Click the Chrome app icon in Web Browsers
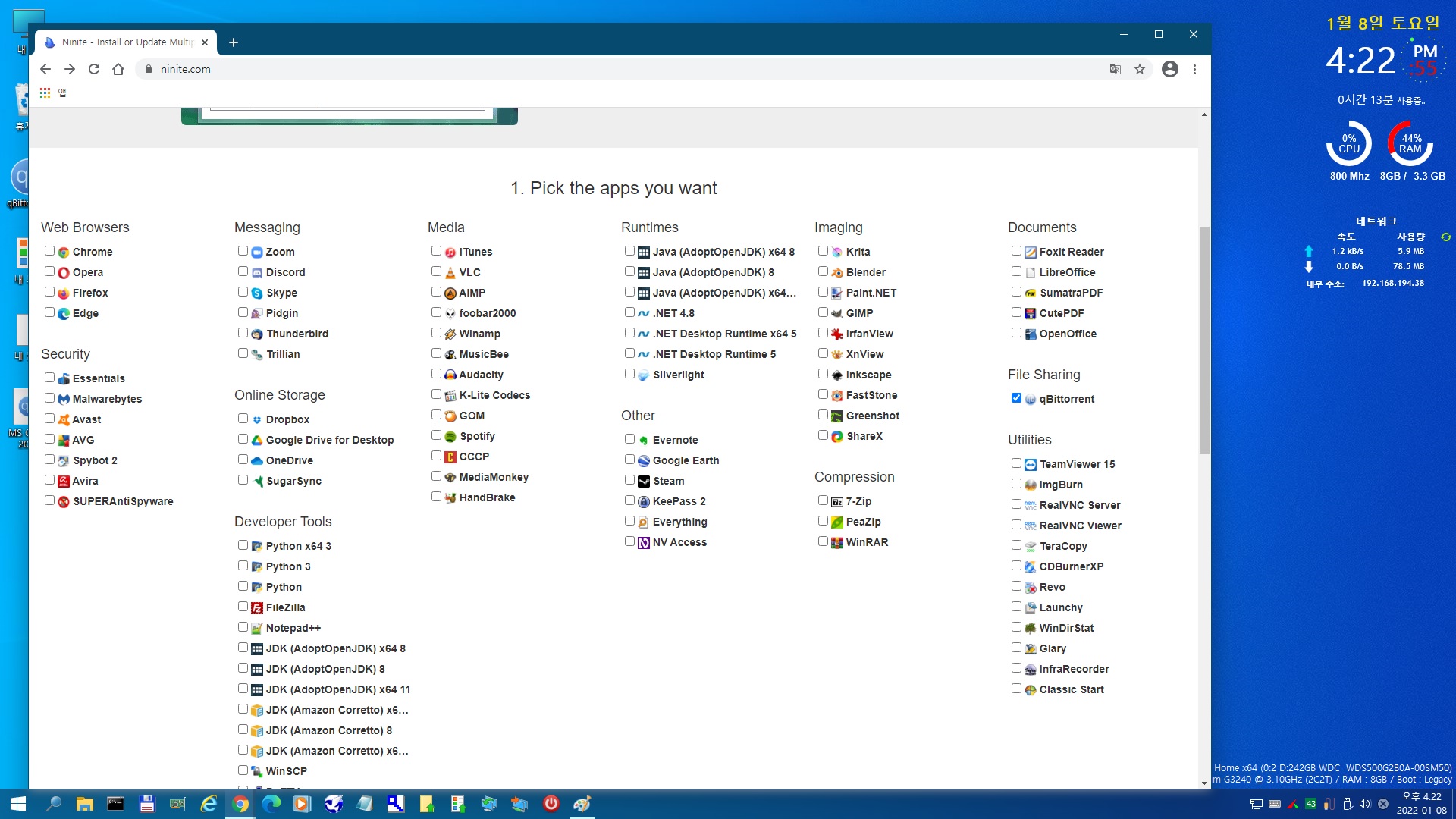 64,252
